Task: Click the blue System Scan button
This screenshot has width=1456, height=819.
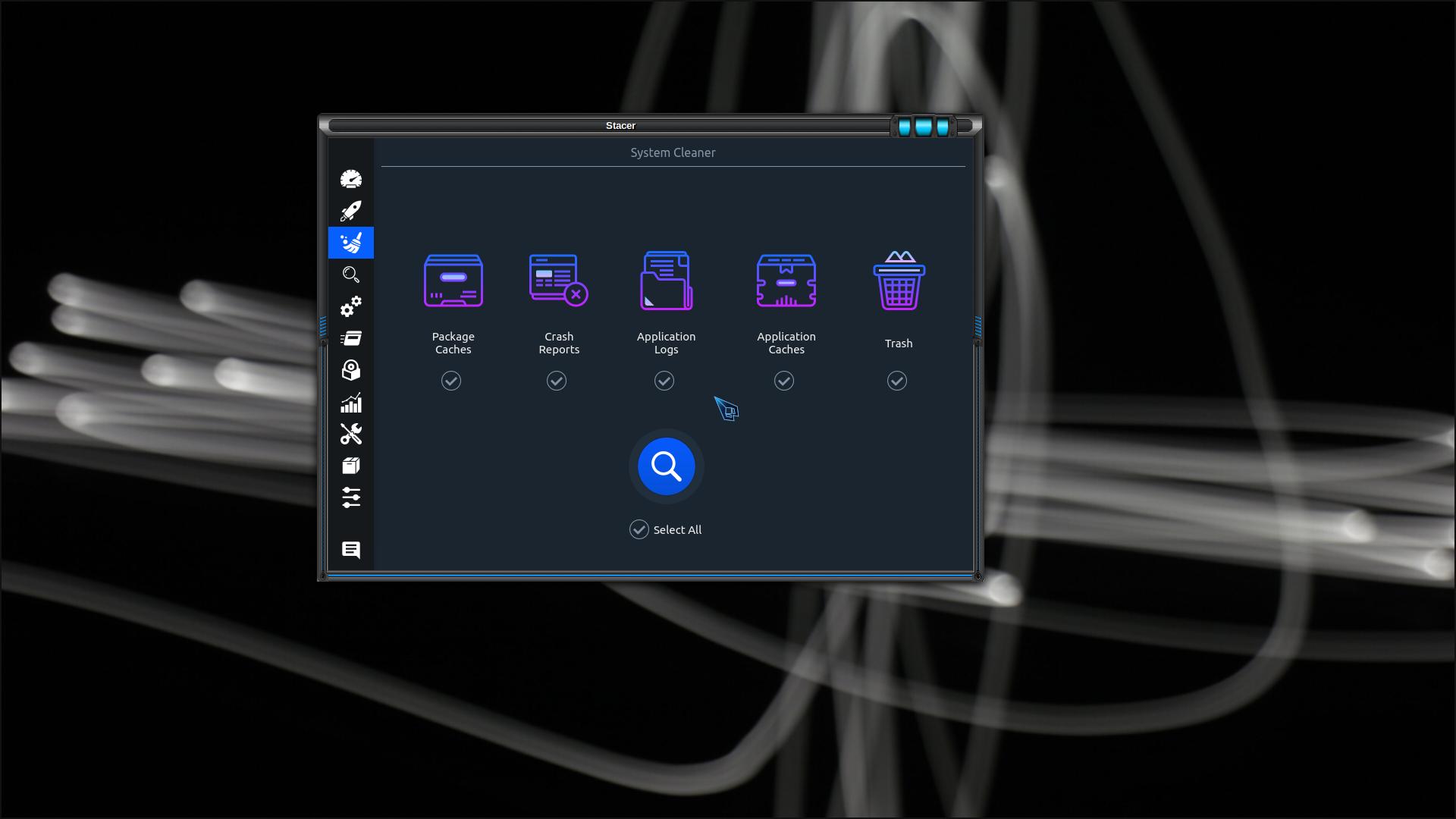Action: click(x=666, y=466)
